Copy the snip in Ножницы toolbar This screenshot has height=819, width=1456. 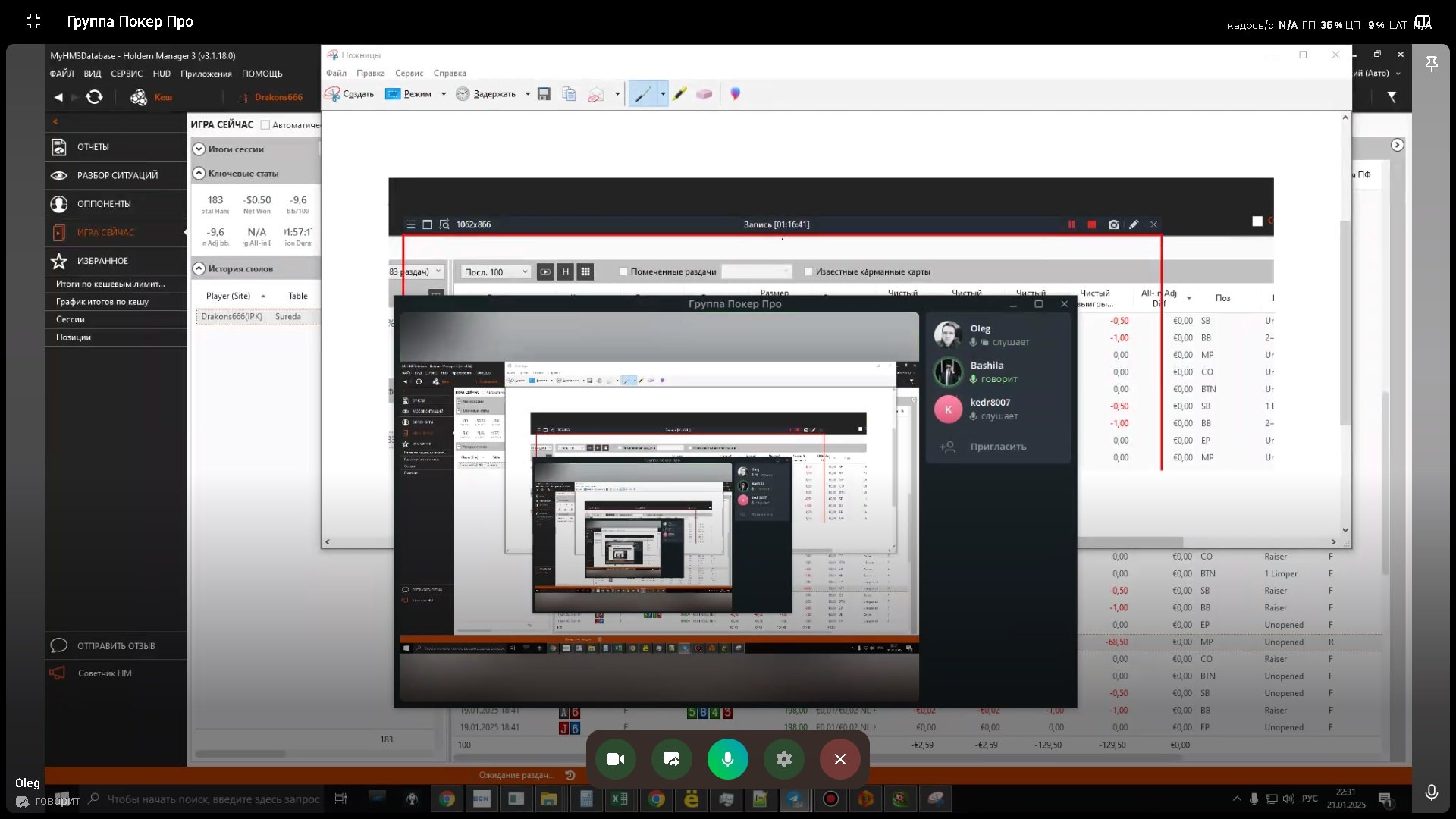[569, 94]
